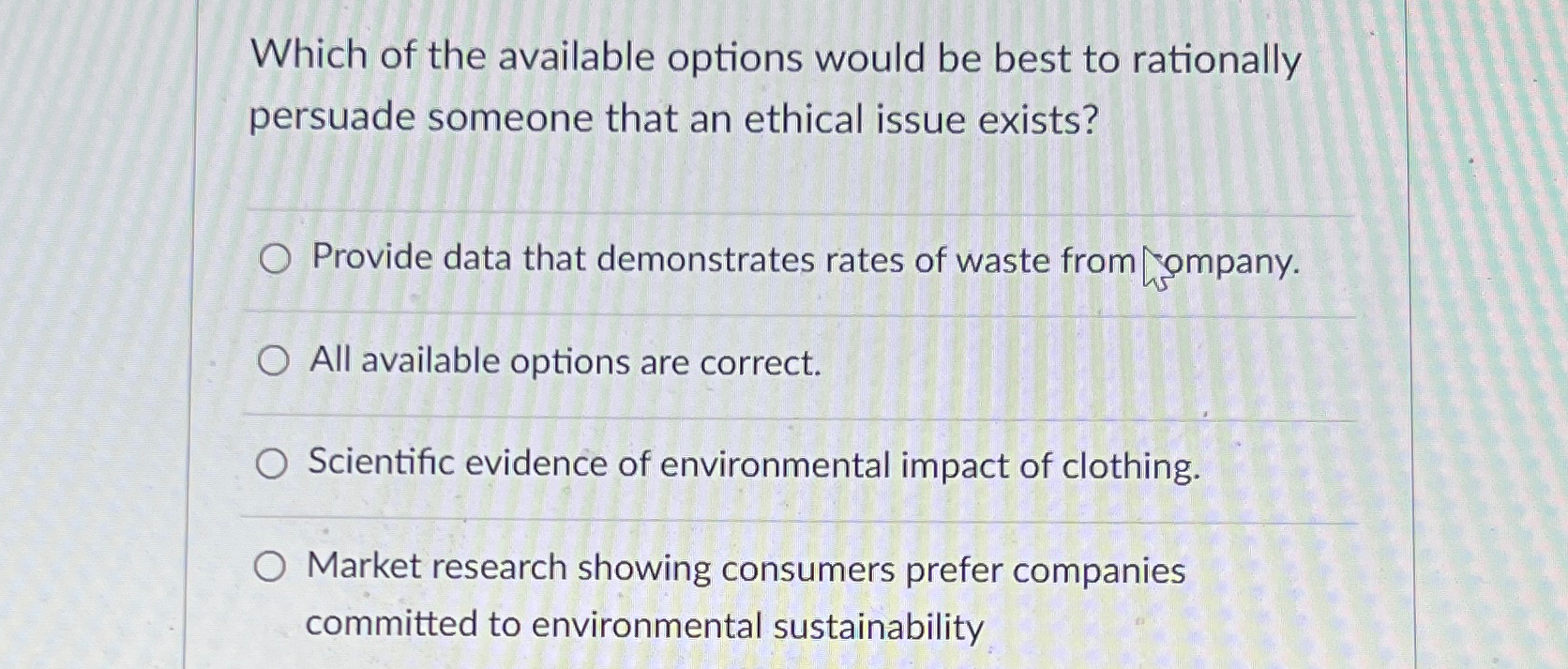Click the word 'Scientific' in third option

[381, 464]
